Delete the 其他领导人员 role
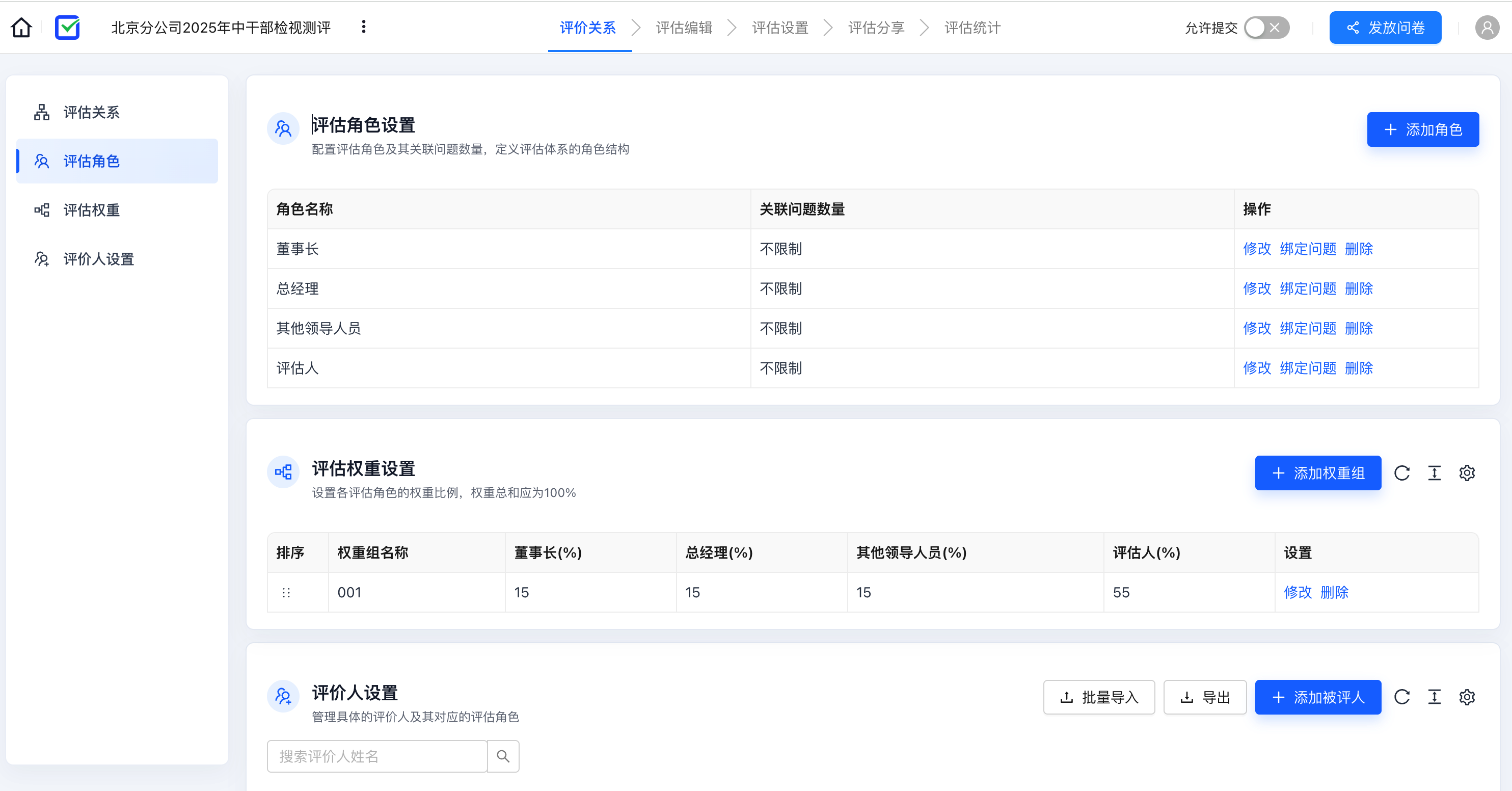 click(1359, 328)
